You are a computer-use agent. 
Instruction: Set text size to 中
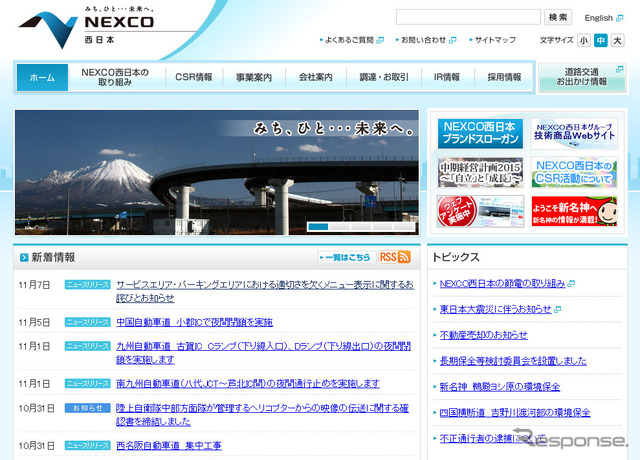click(600, 40)
